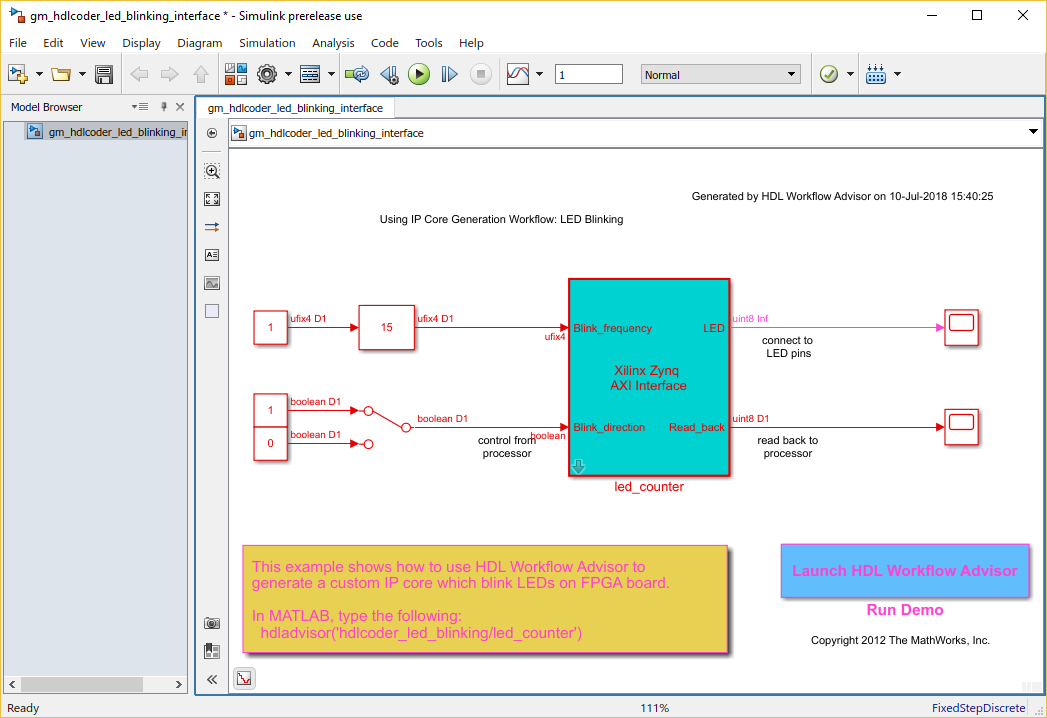Click the Update Diagram refresh icon
This screenshot has height=718, width=1047.
(357, 74)
